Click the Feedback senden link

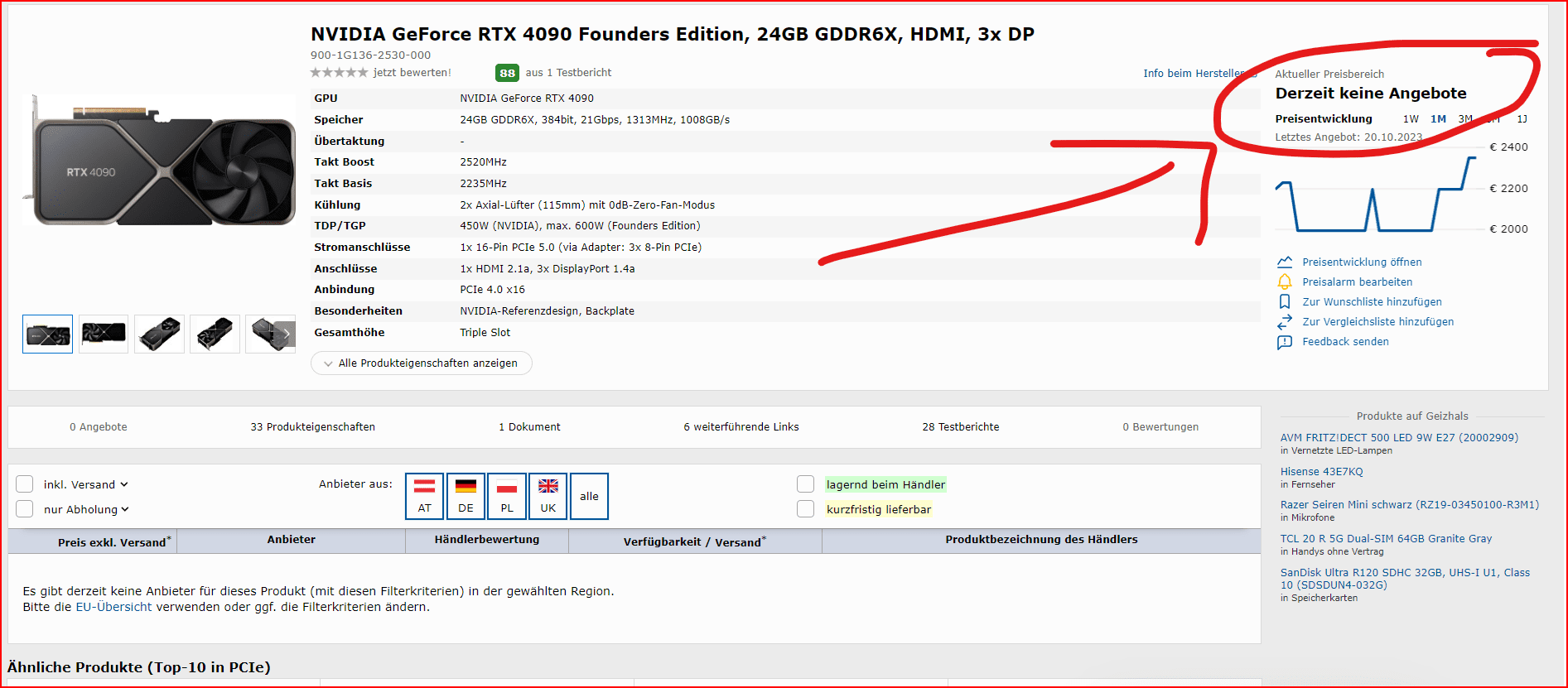coord(1345,342)
